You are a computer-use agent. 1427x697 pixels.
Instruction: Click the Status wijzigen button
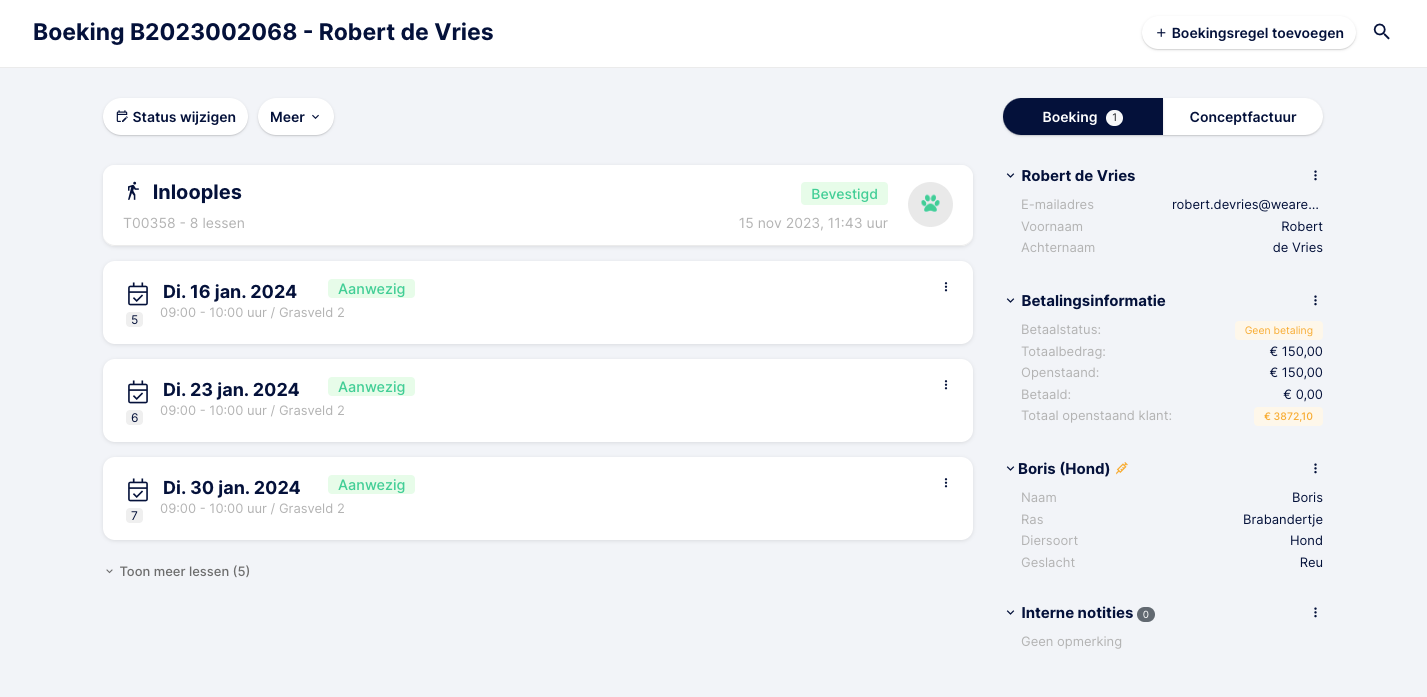[x=175, y=117]
